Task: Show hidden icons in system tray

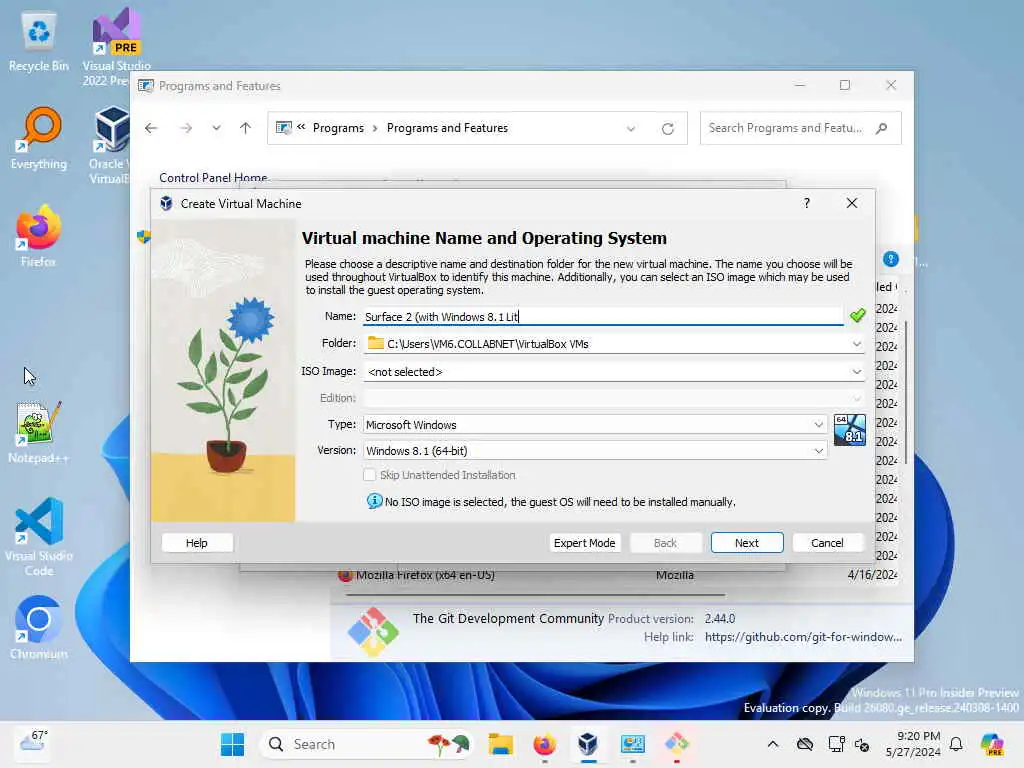Action: tap(773, 744)
